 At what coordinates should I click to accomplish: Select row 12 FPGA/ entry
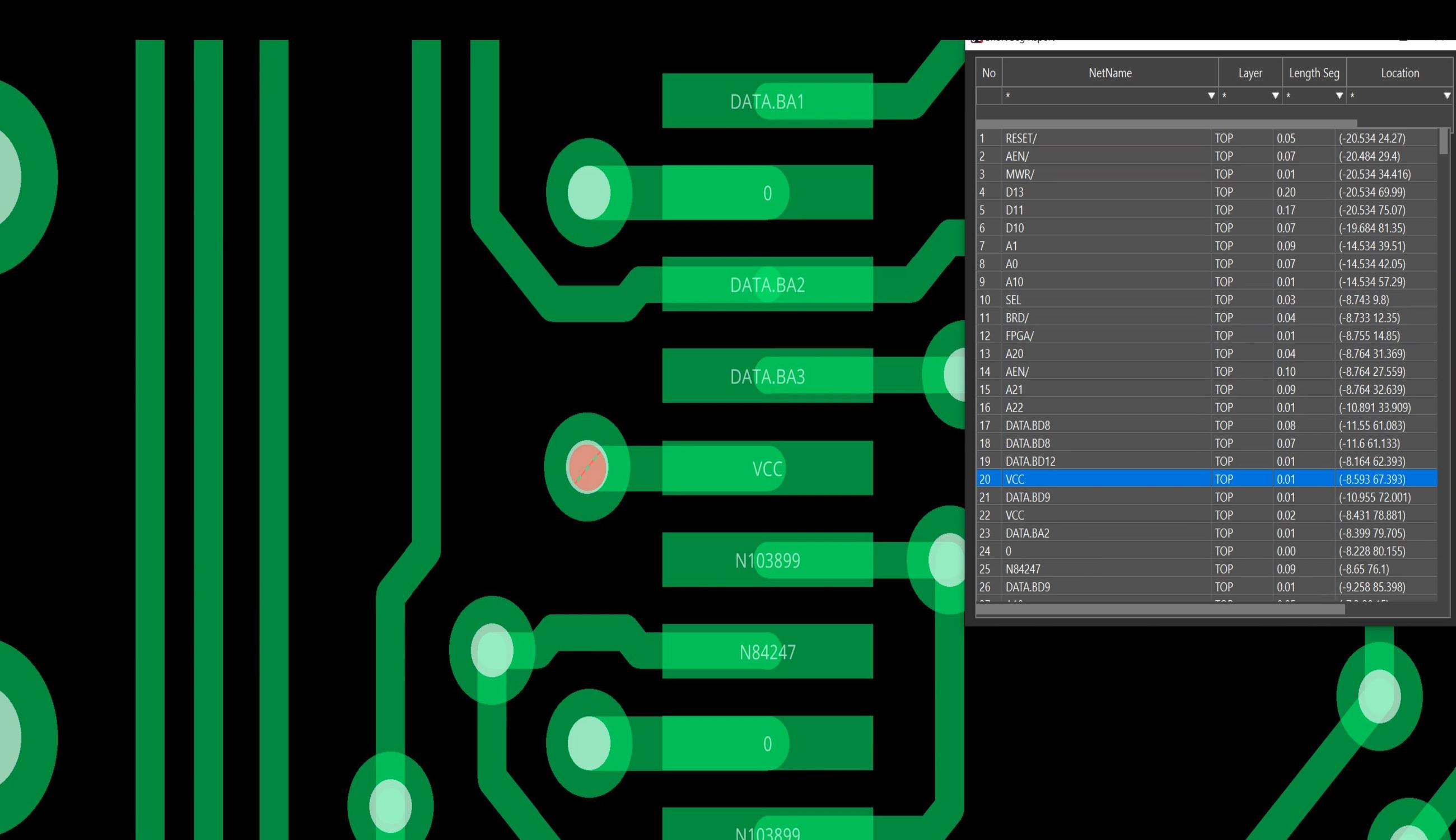tap(1206, 336)
